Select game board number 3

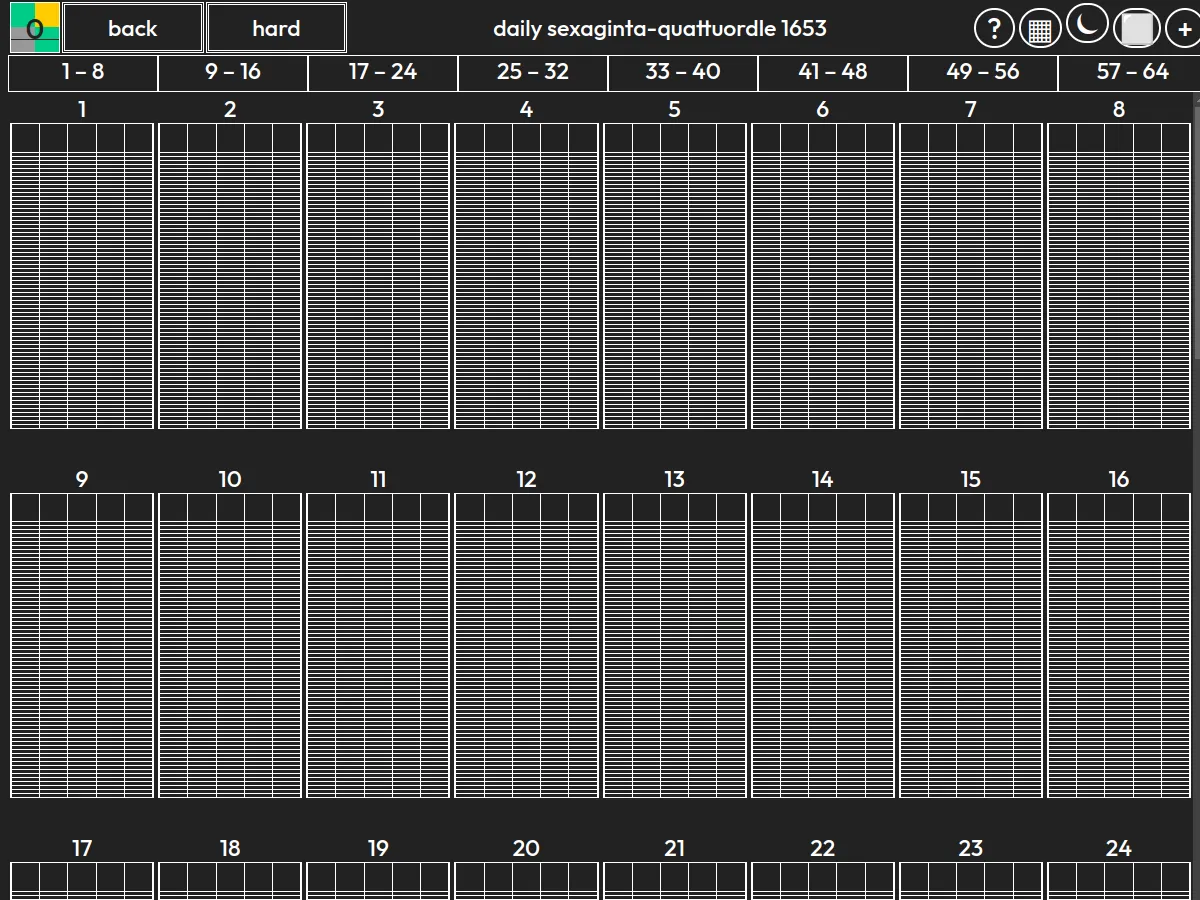click(x=378, y=276)
